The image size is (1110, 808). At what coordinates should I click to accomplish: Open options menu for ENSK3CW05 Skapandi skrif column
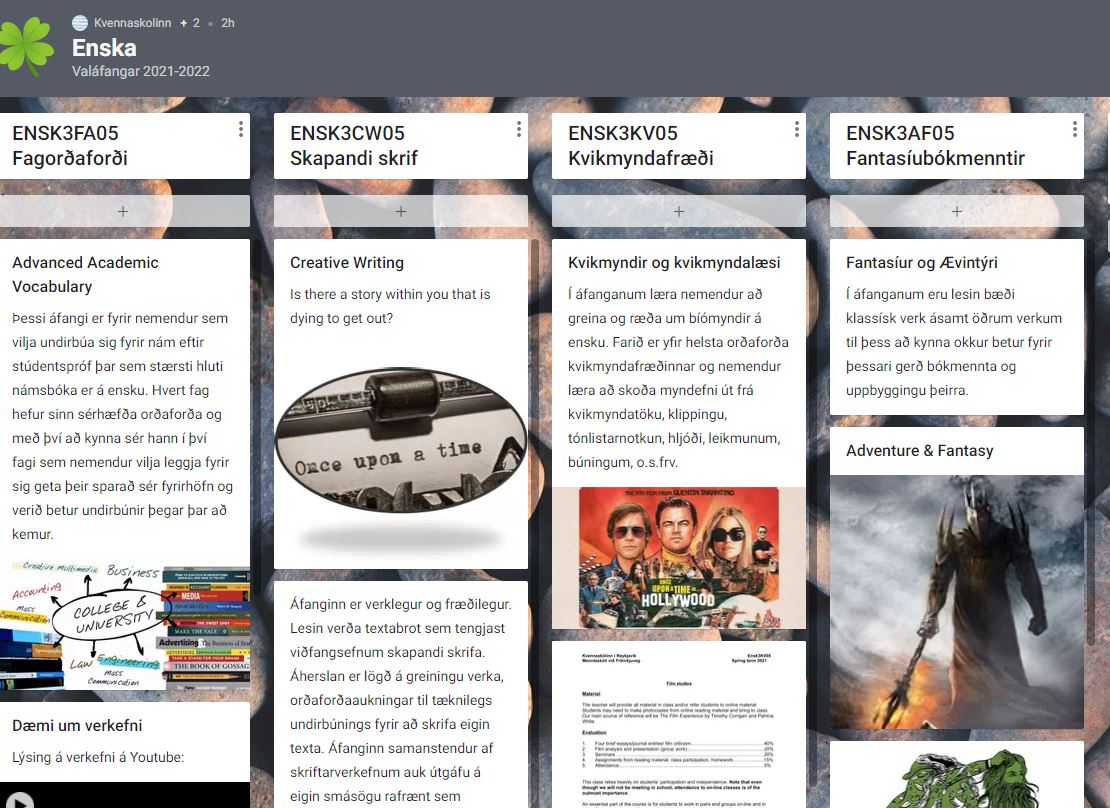click(x=519, y=129)
